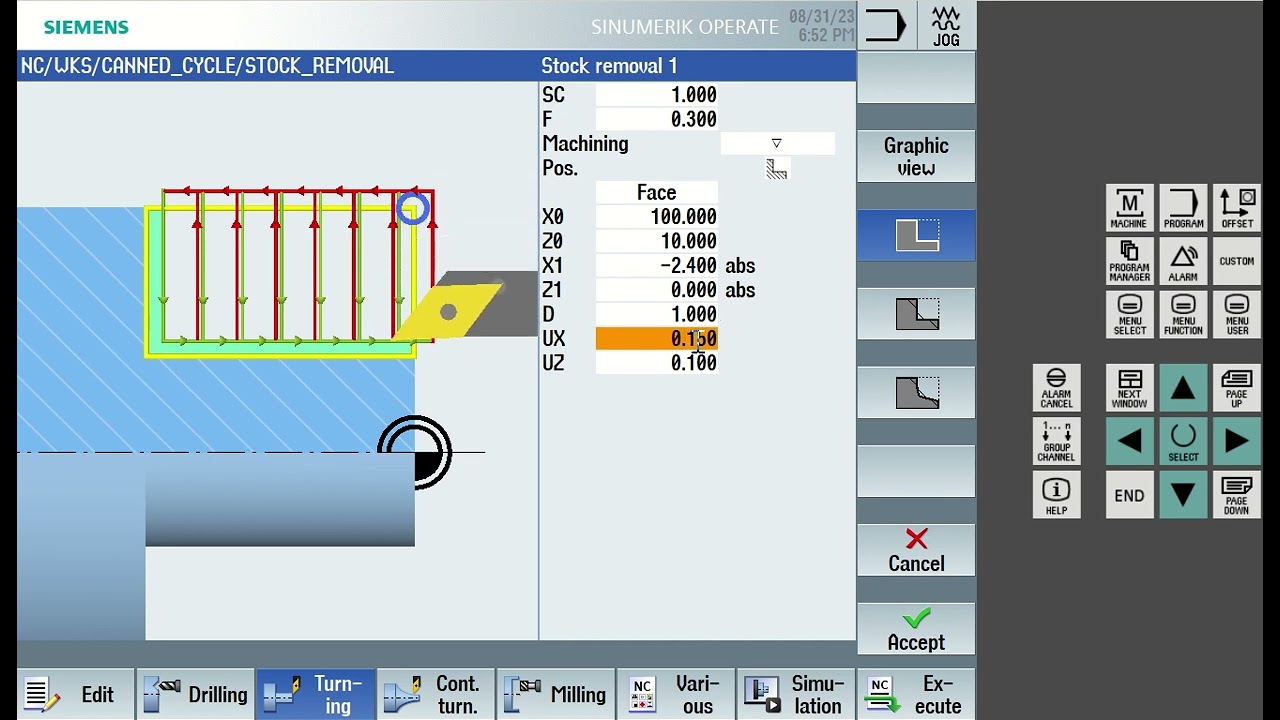The image size is (1280, 720).
Task: Open the Various softkey
Action: 676,694
